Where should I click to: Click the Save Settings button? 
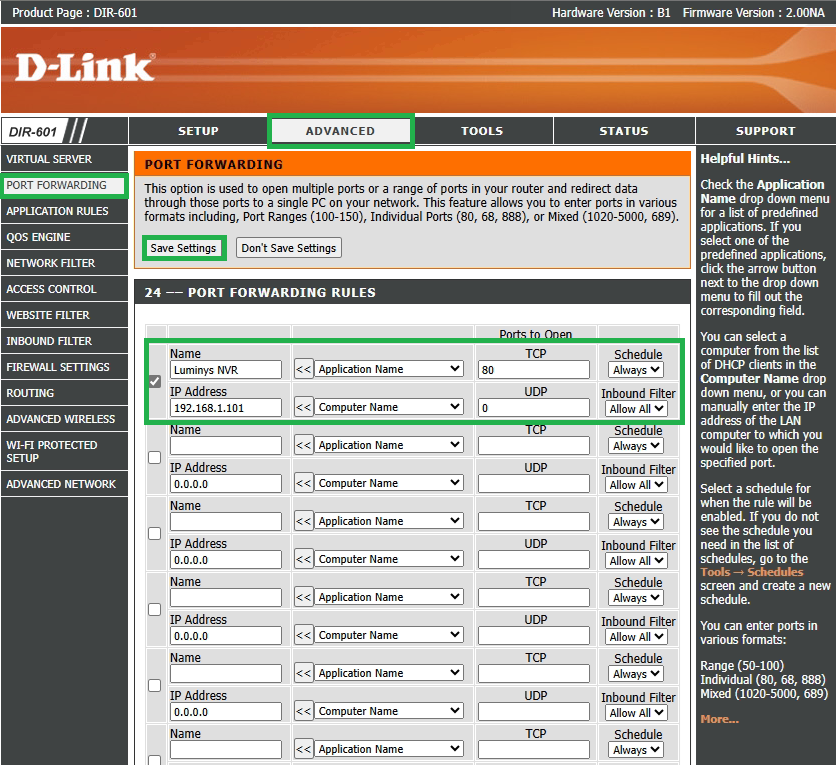pyautogui.click(x=183, y=248)
